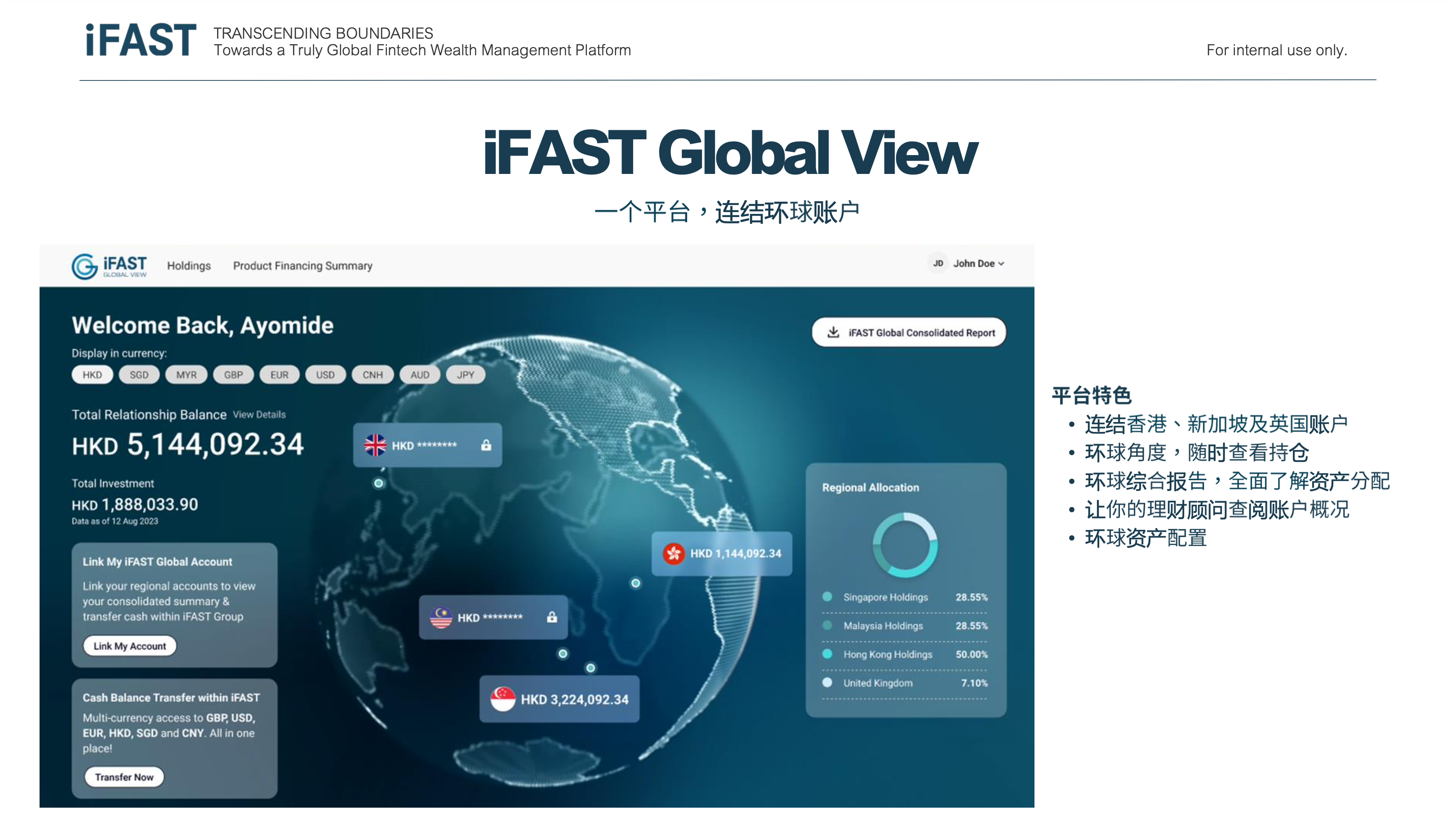
Task: Click the Malaysia flag icon
Action: pos(441,617)
